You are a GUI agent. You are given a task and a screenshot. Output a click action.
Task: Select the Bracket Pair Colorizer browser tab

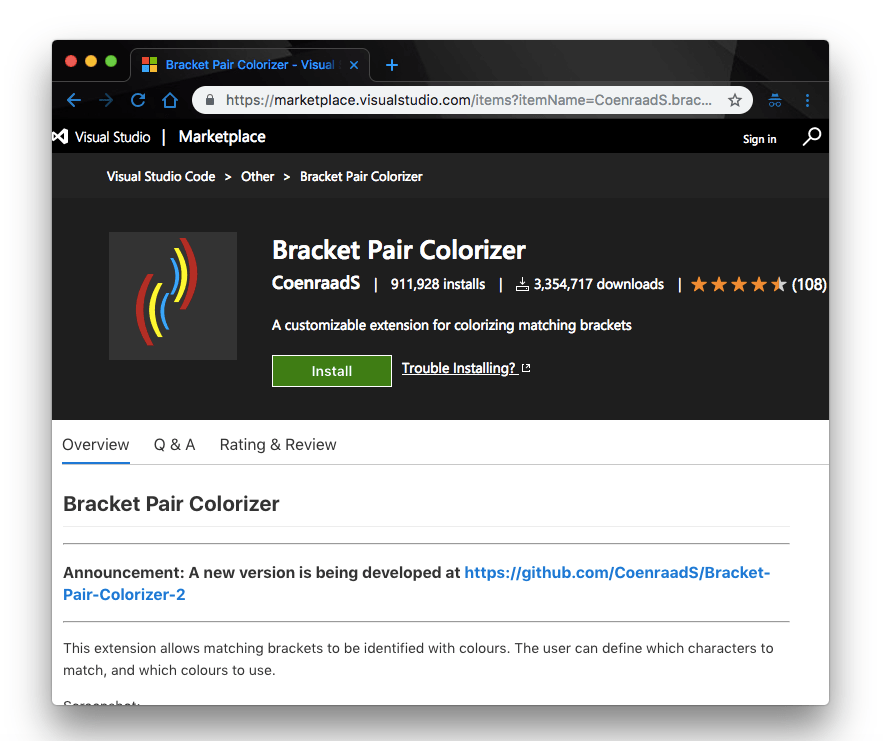[x=250, y=65]
